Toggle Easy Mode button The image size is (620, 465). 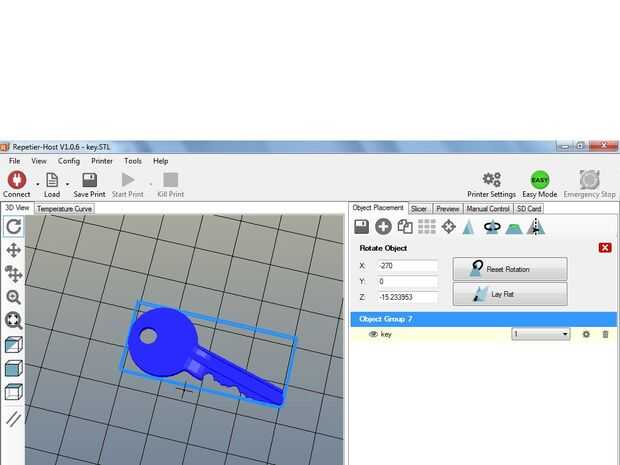[x=540, y=180]
